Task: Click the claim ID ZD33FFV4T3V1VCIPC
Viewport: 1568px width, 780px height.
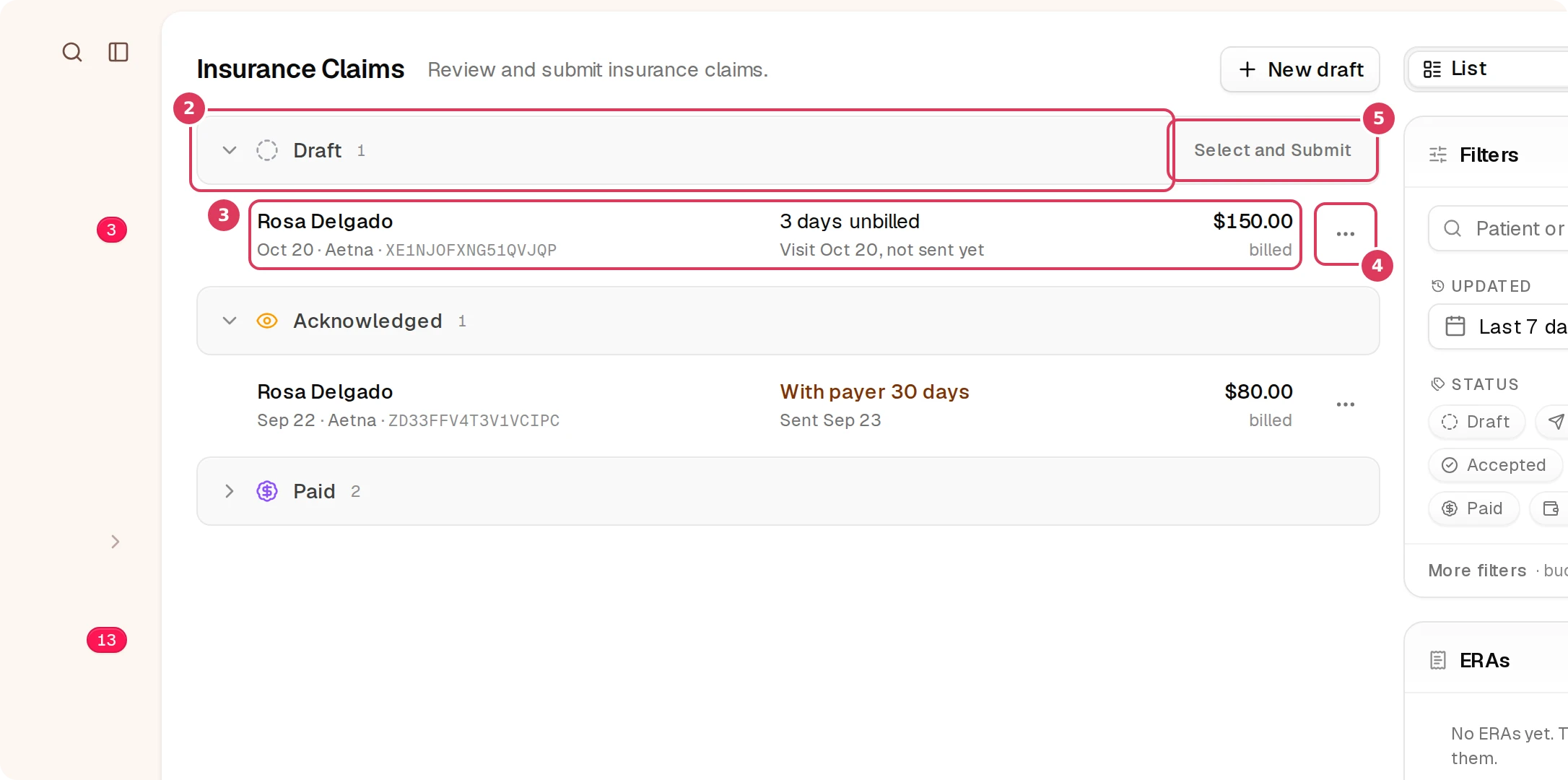Action: tap(474, 420)
